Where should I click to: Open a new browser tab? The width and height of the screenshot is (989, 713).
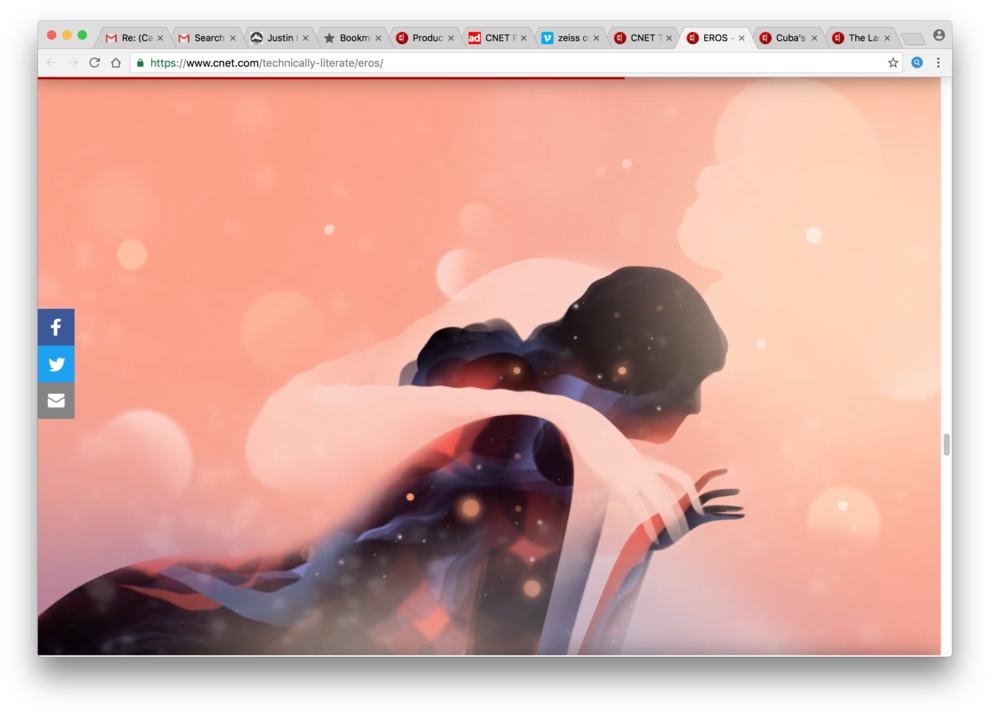pyautogui.click(x=913, y=36)
